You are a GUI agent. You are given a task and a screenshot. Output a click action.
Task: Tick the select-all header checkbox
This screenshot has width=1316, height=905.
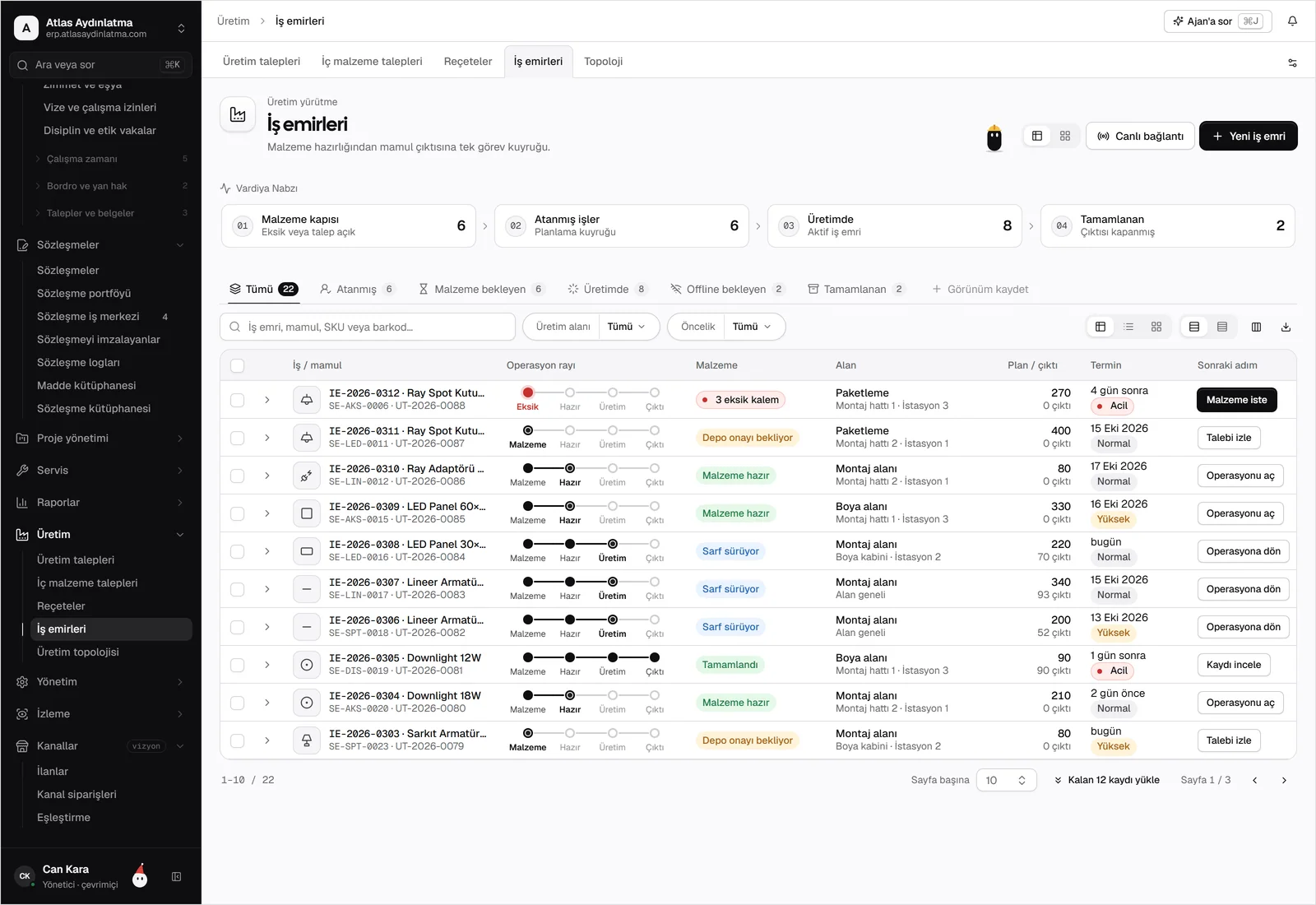[237, 365]
